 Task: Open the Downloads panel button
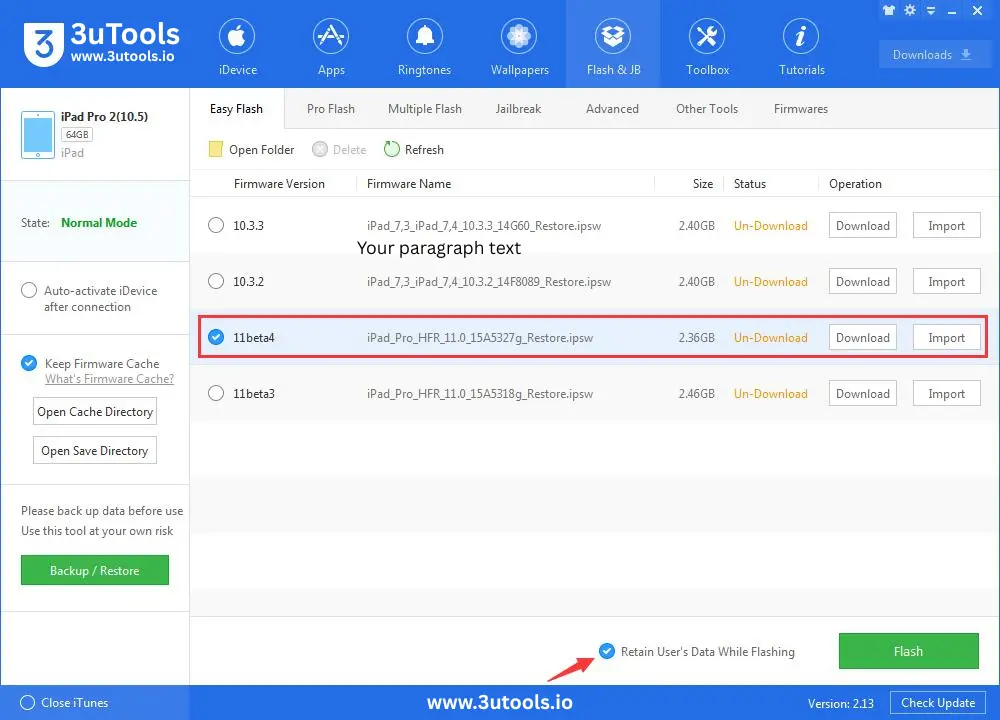(934, 55)
